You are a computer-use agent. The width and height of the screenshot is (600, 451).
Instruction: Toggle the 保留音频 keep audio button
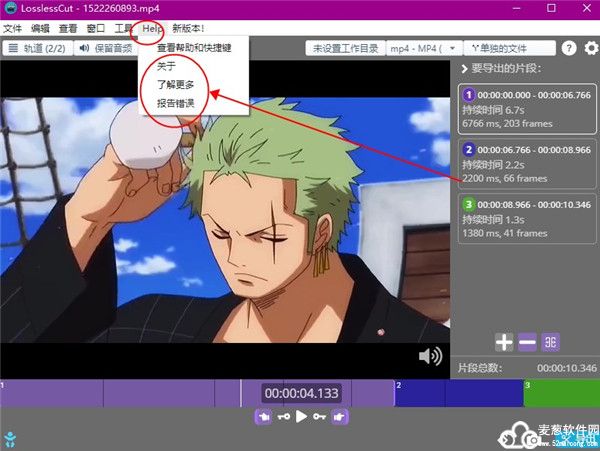(x=106, y=49)
